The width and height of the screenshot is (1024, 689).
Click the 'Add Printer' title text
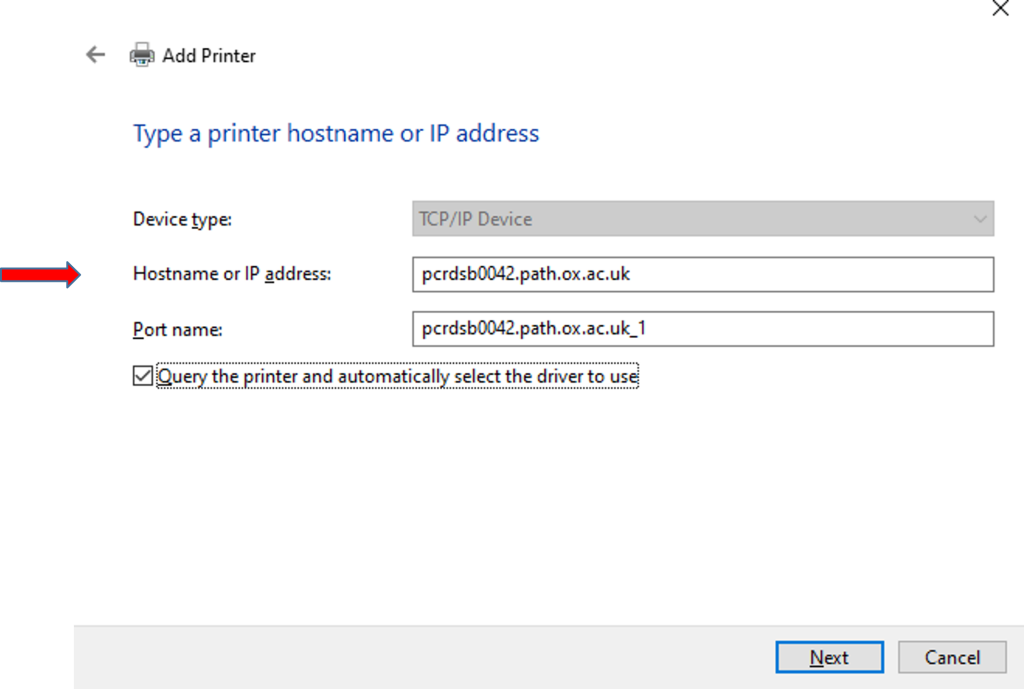click(x=209, y=56)
